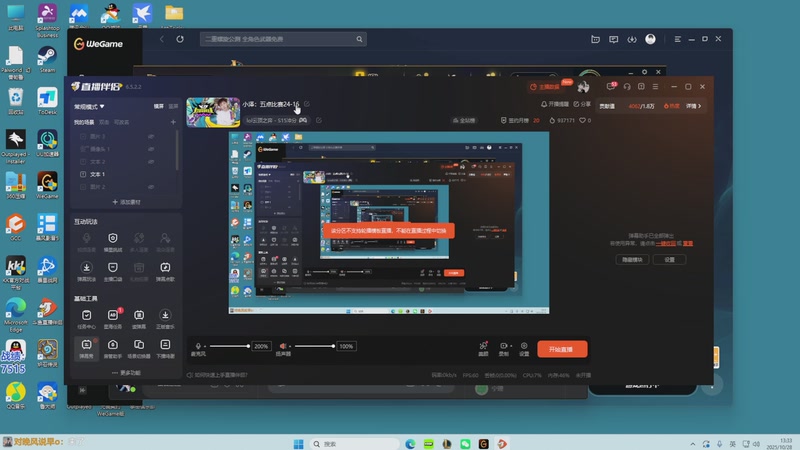Add a new scene with the plus icon
Viewport: 800px width, 450px height.
173,122
